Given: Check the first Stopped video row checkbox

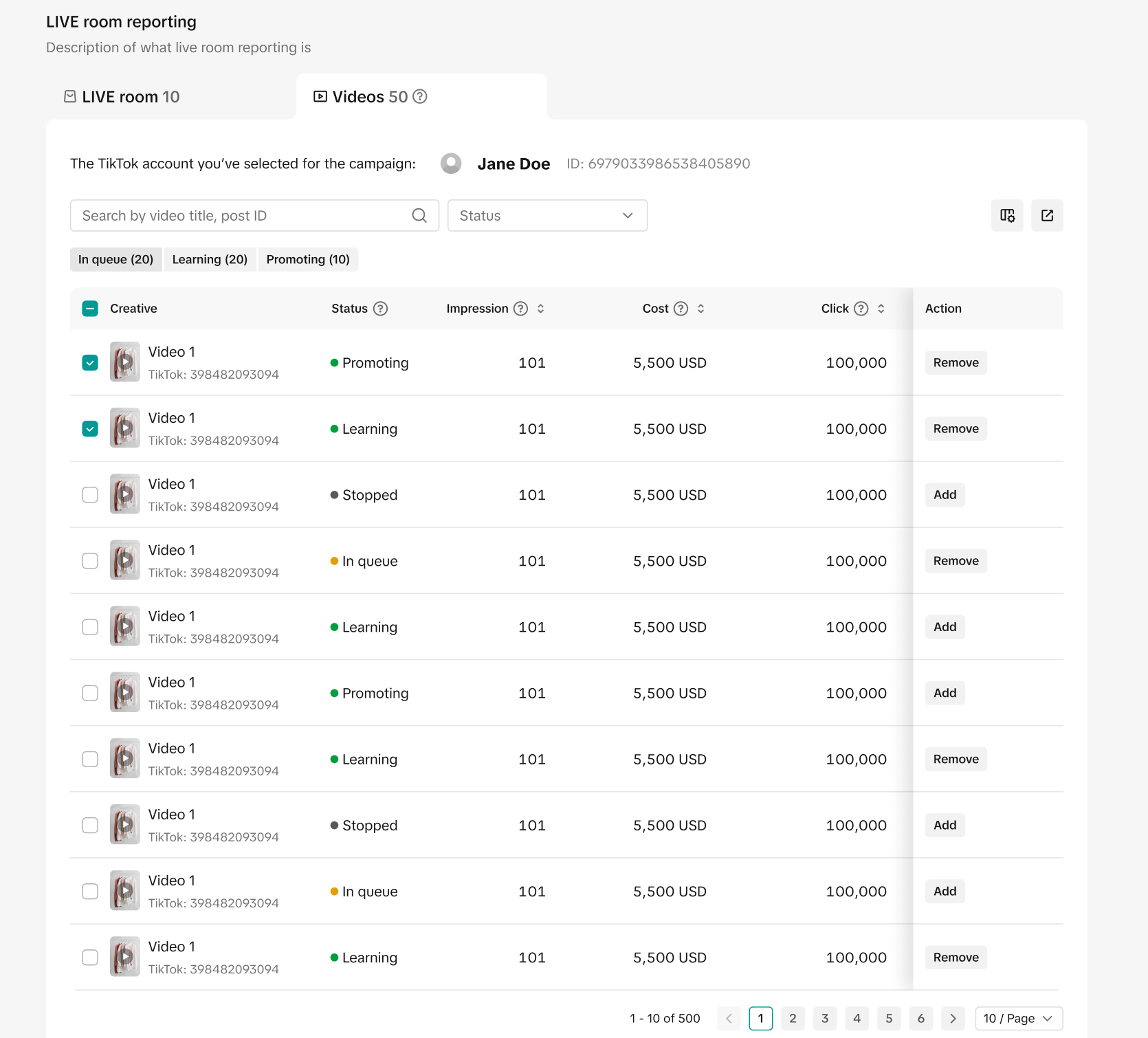Looking at the screenshot, I should [90, 495].
